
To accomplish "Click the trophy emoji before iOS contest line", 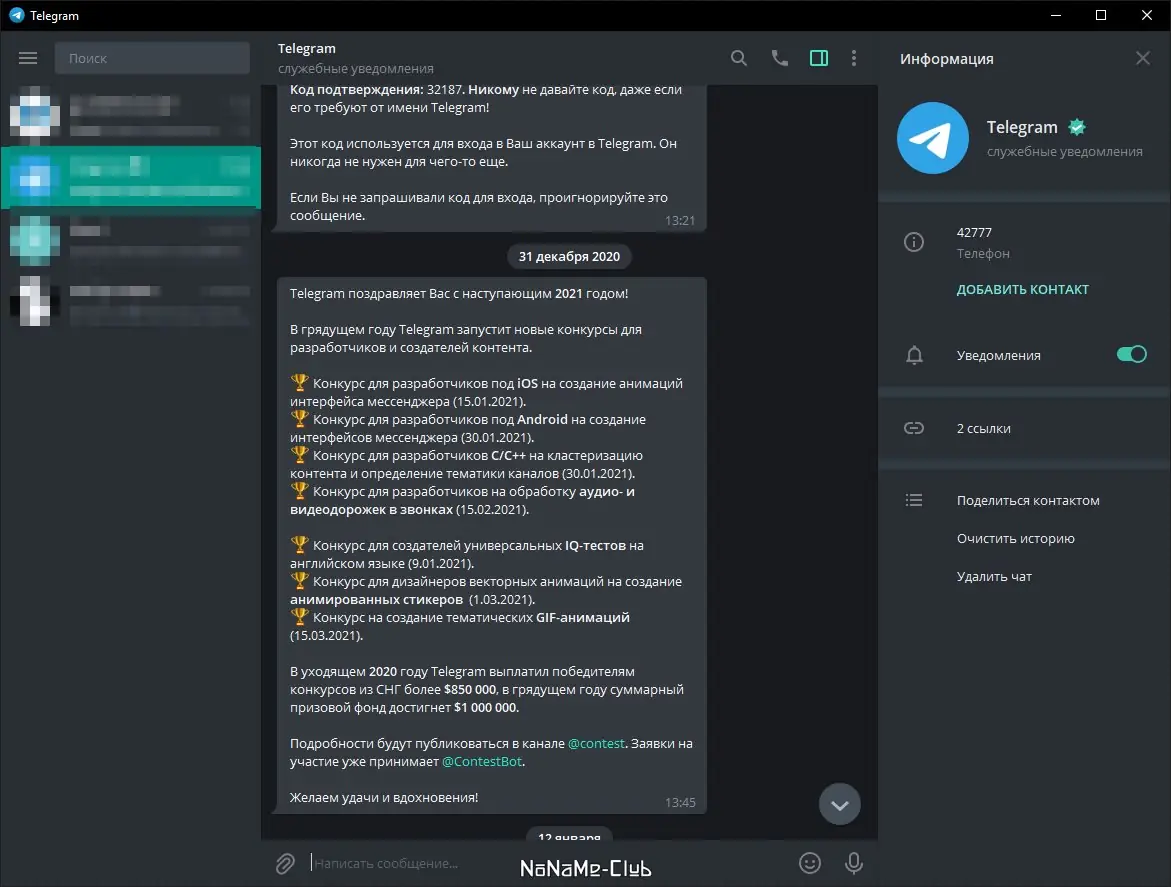I will (x=299, y=383).
